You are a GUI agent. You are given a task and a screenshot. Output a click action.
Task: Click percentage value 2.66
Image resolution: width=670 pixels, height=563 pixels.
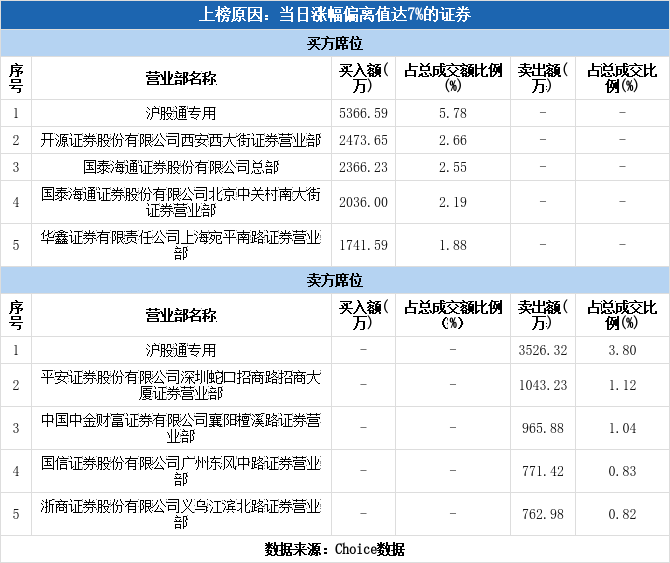tap(453, 140)
